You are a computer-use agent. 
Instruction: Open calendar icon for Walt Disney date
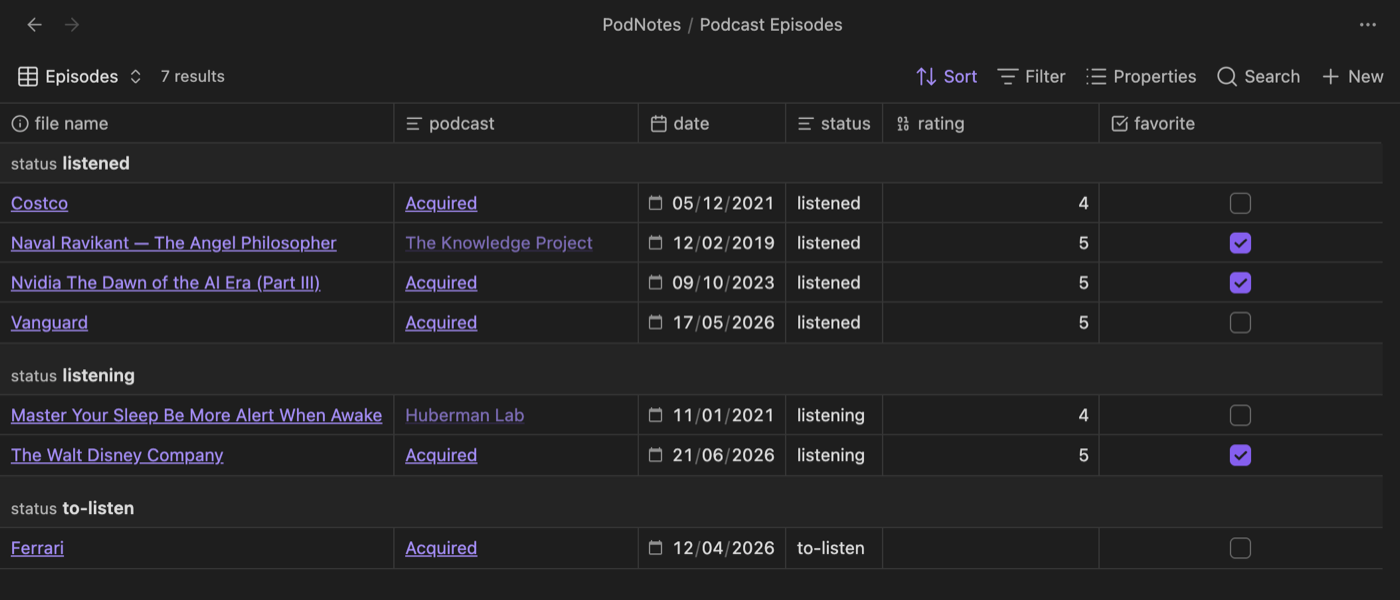point(656,455)
